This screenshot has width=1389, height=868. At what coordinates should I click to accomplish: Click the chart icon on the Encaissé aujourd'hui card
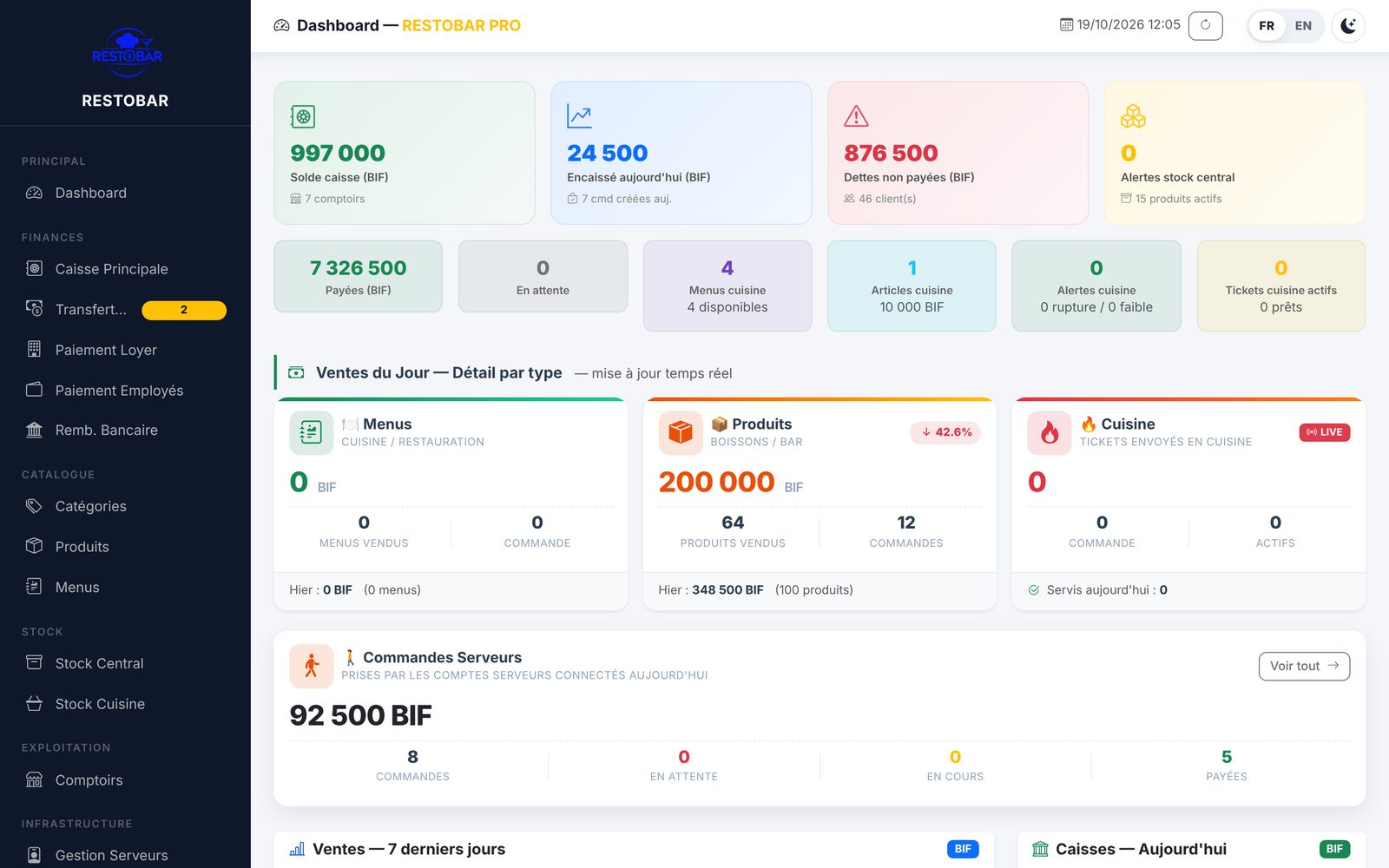(579, 116)
